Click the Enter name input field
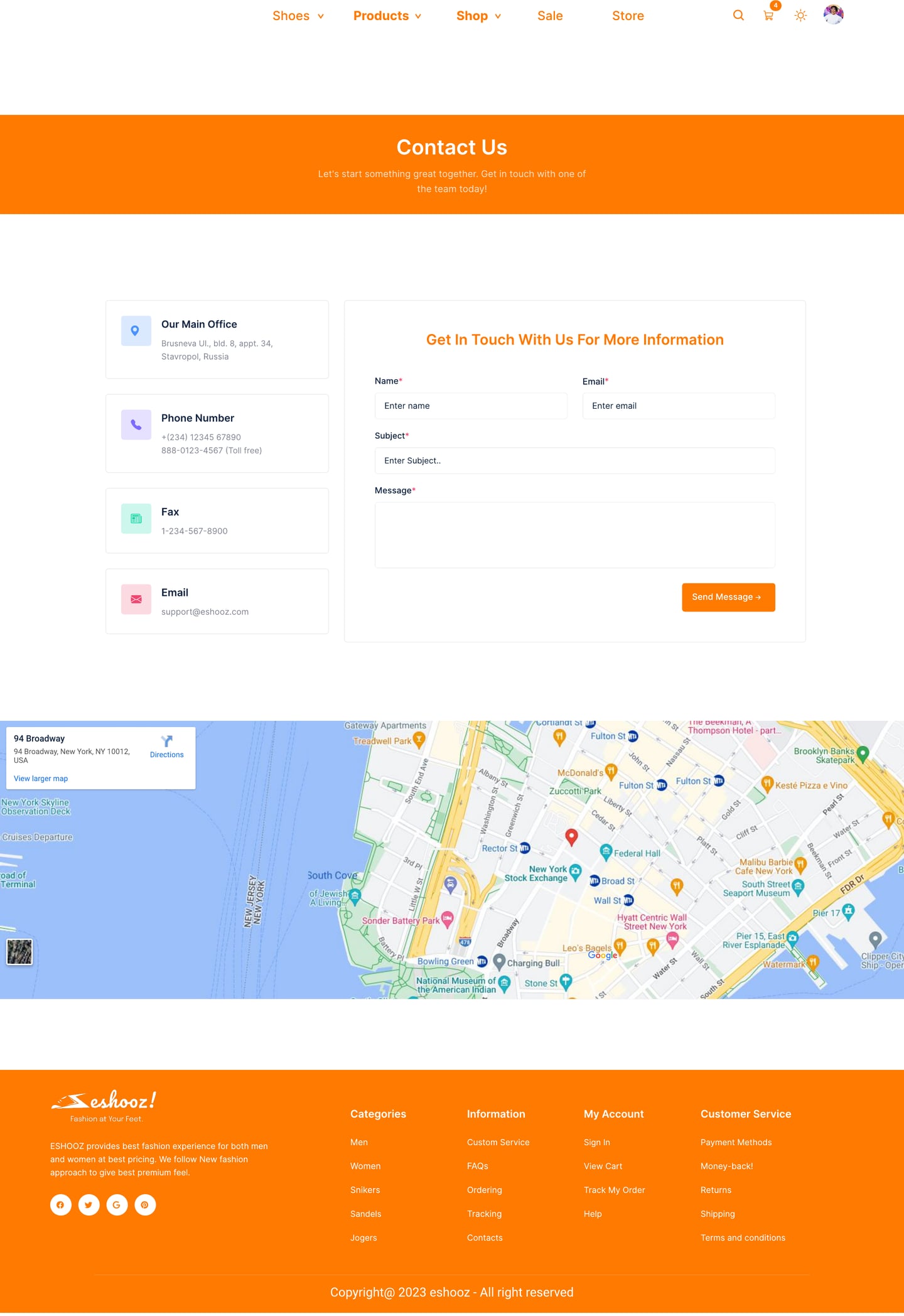 471,406
